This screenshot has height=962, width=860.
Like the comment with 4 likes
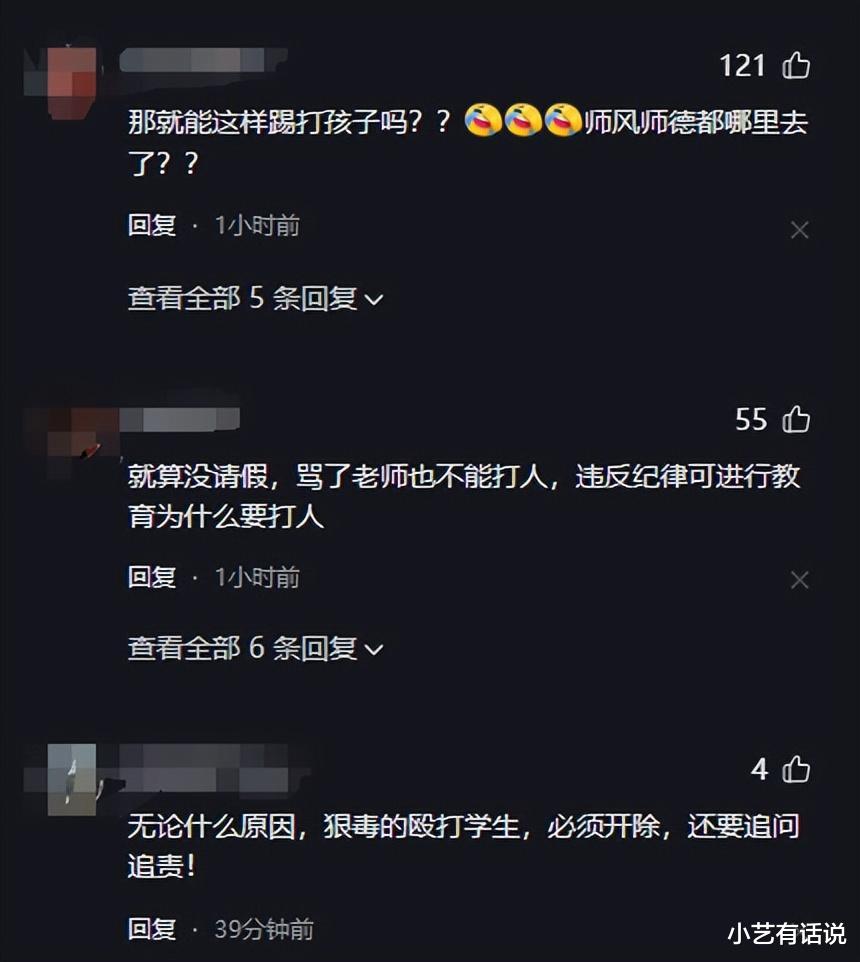[796, 769]
